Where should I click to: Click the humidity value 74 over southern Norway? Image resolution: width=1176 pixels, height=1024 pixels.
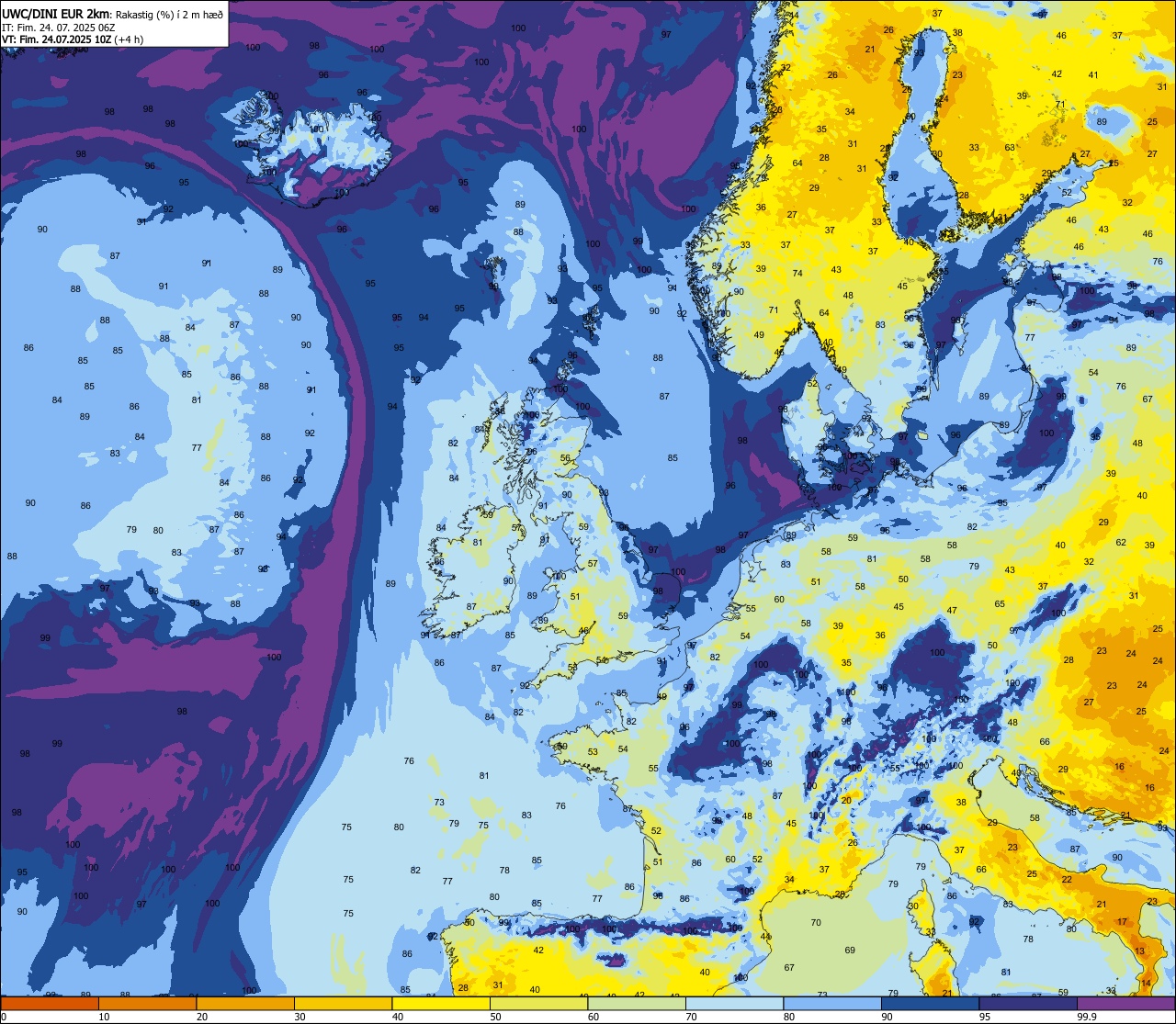pyautogui.click(x=797, y=274)
